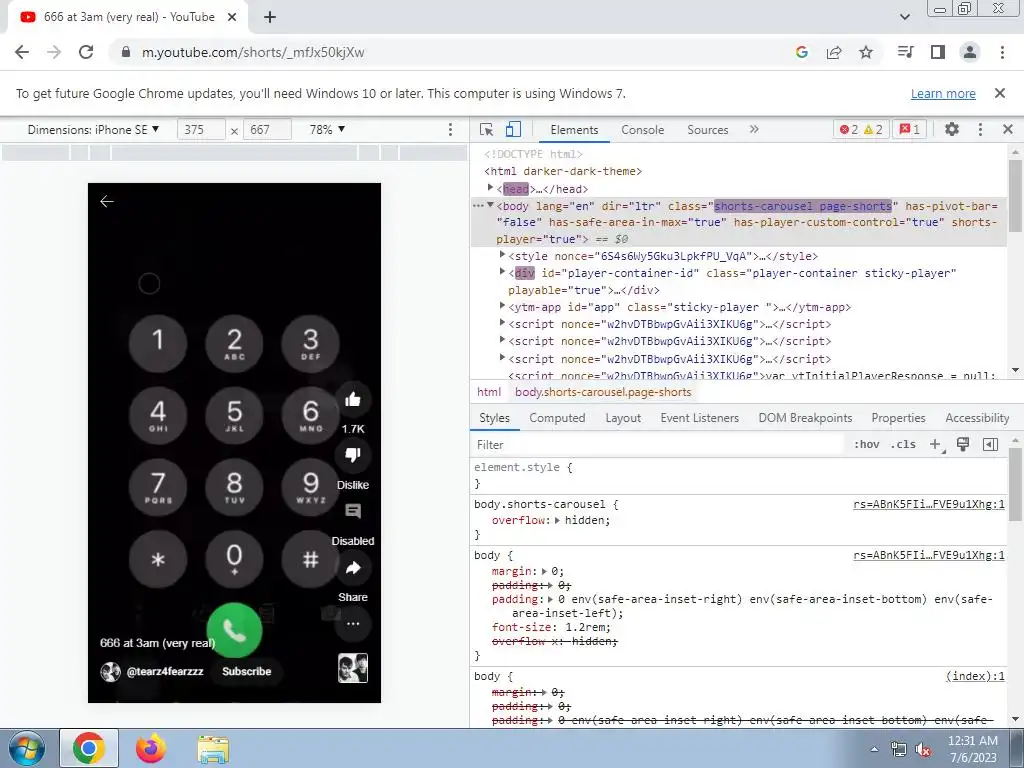Open the Chrome profile avatar
Screen dimensions: 1024x768
coord(970,52)
